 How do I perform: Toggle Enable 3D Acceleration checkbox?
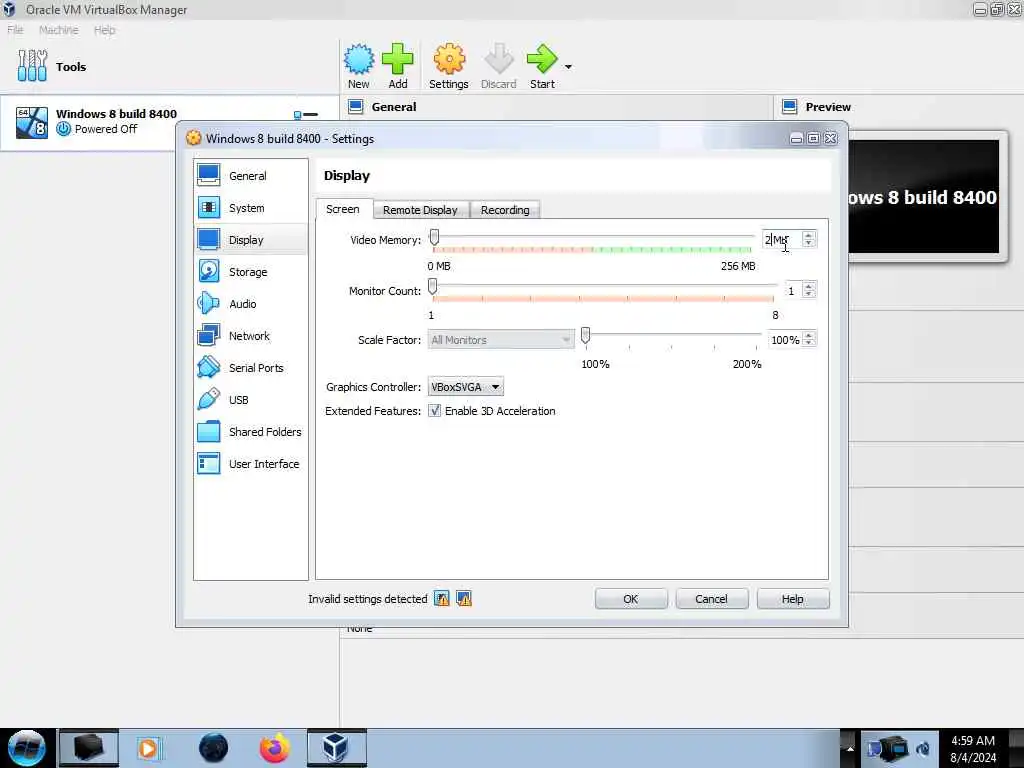(434, 411)
